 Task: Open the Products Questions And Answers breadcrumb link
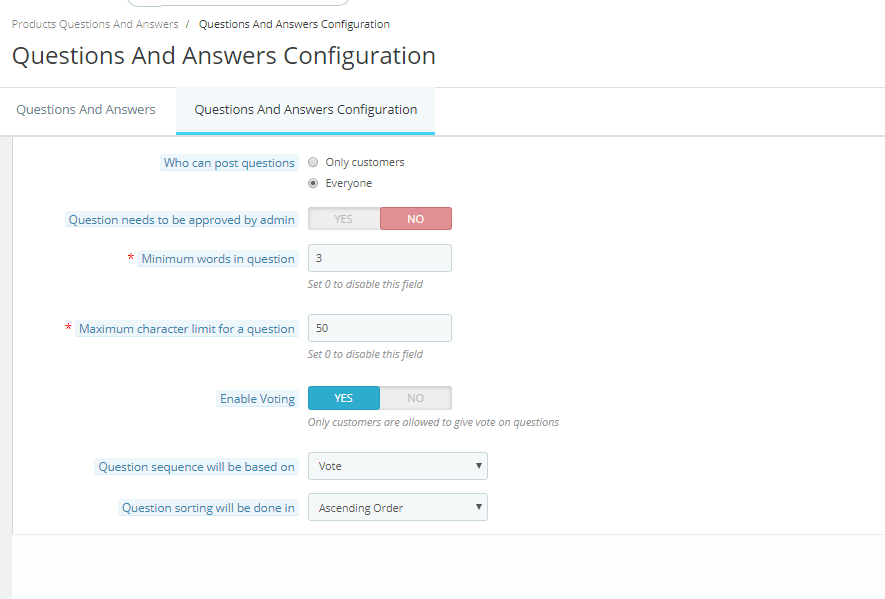(x=95, y=24)
